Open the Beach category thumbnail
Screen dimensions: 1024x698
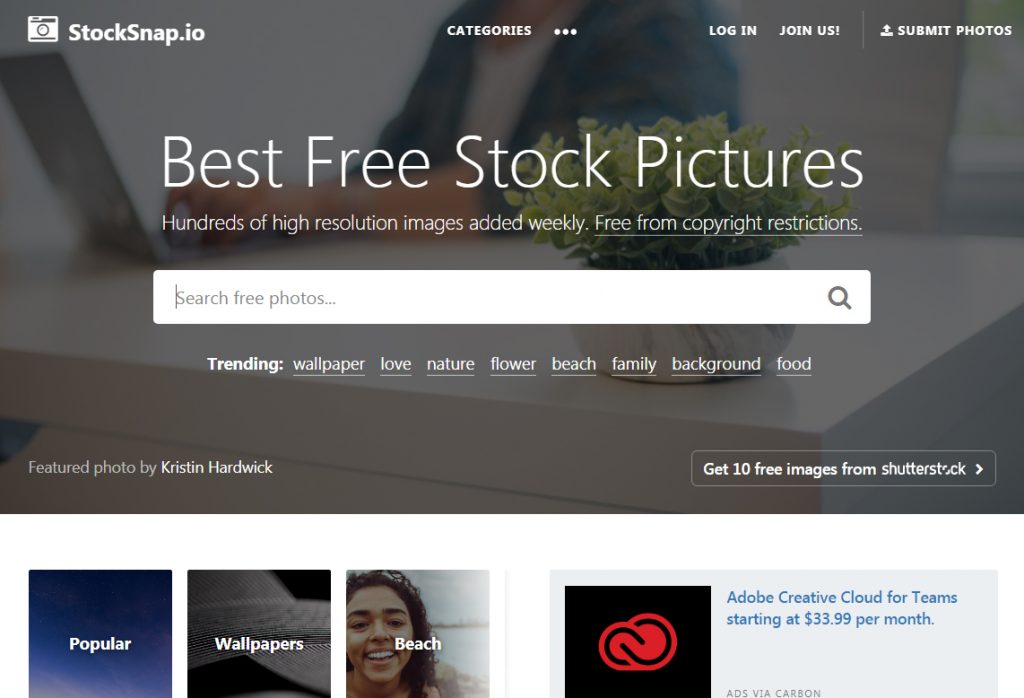(x=418, y=634)
